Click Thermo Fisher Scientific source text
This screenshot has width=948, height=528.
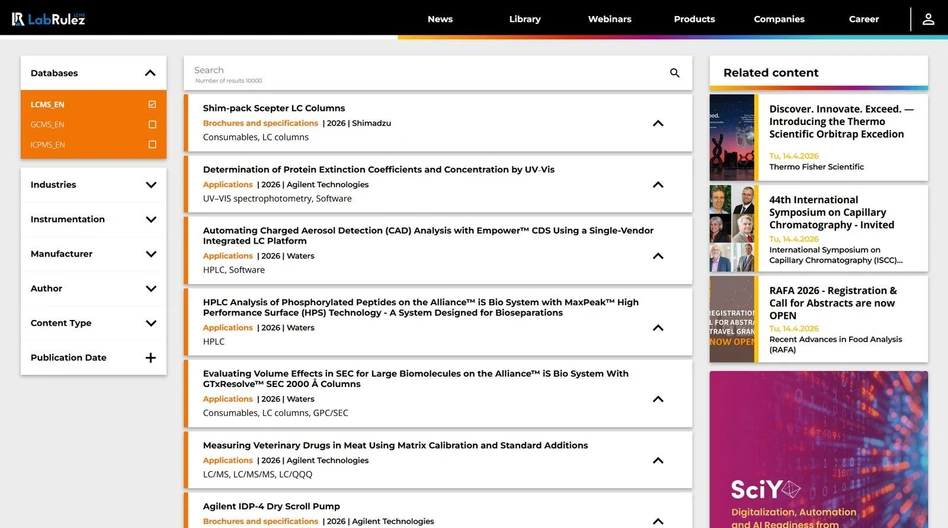(x=816, y=167)
